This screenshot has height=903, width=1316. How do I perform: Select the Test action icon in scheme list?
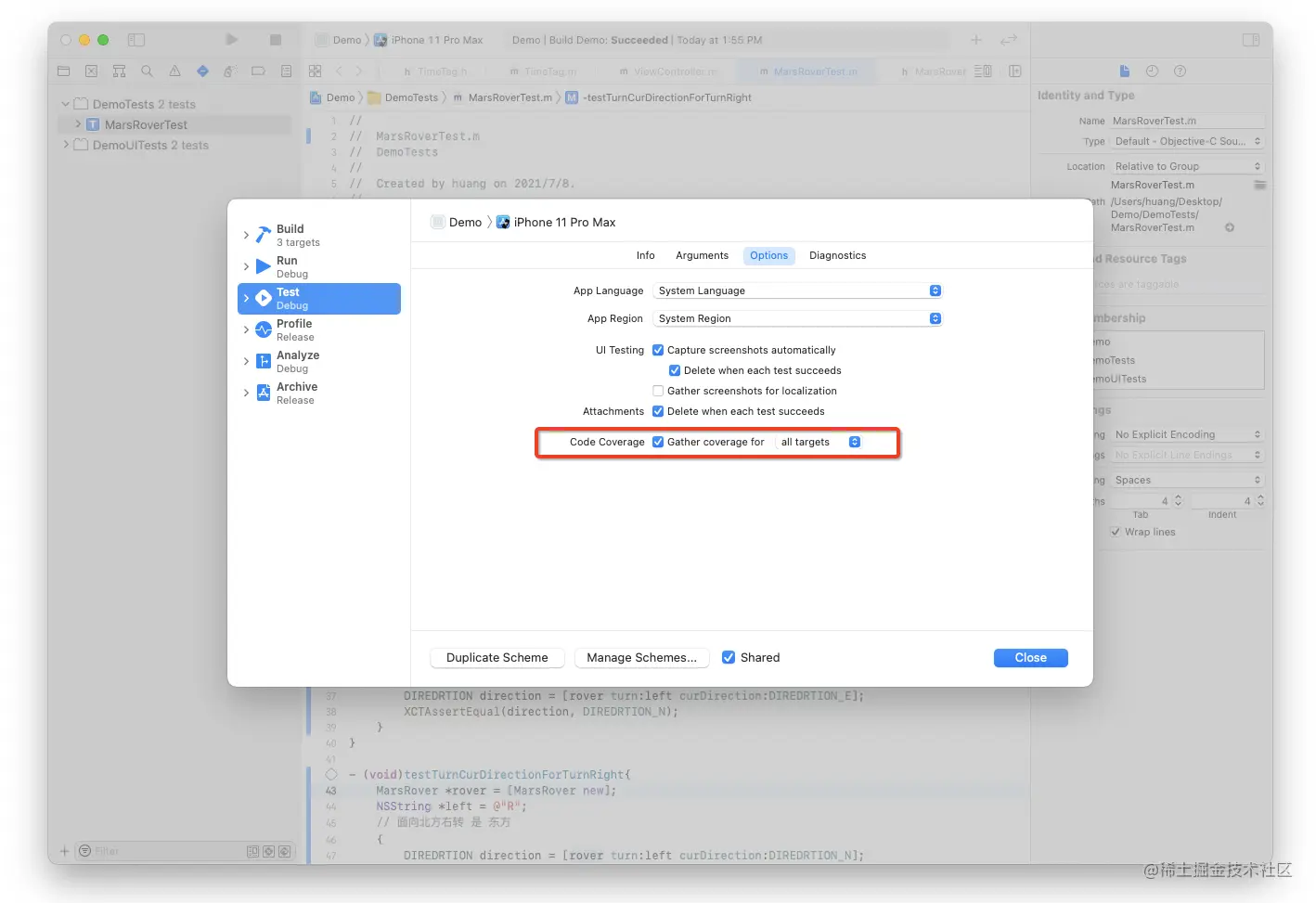(x=264, y=298)
